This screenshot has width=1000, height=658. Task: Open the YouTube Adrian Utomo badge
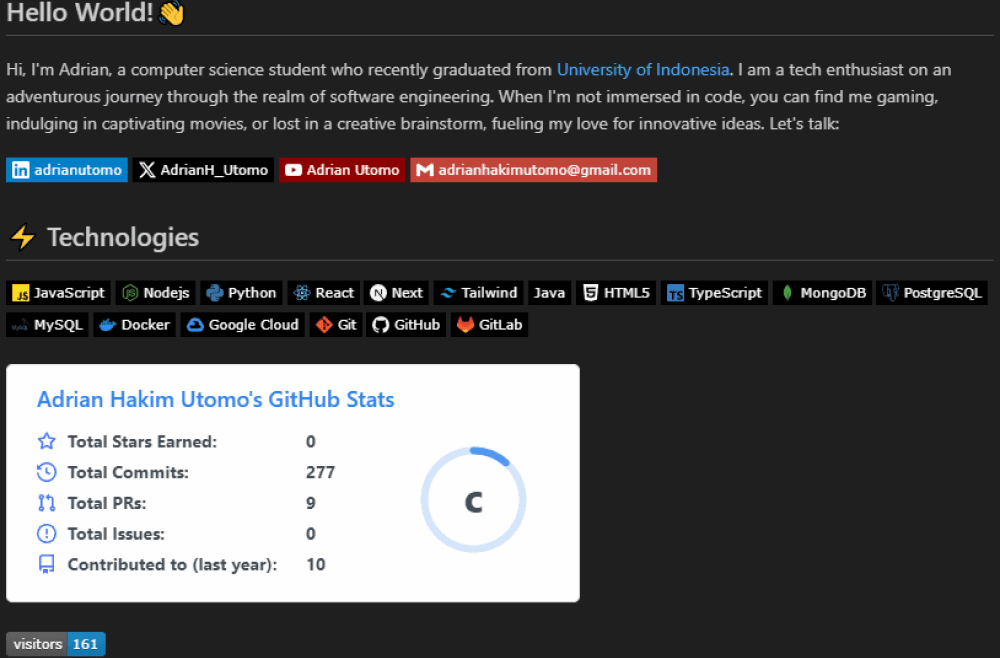pyautogui.click(x=342, y=170)
